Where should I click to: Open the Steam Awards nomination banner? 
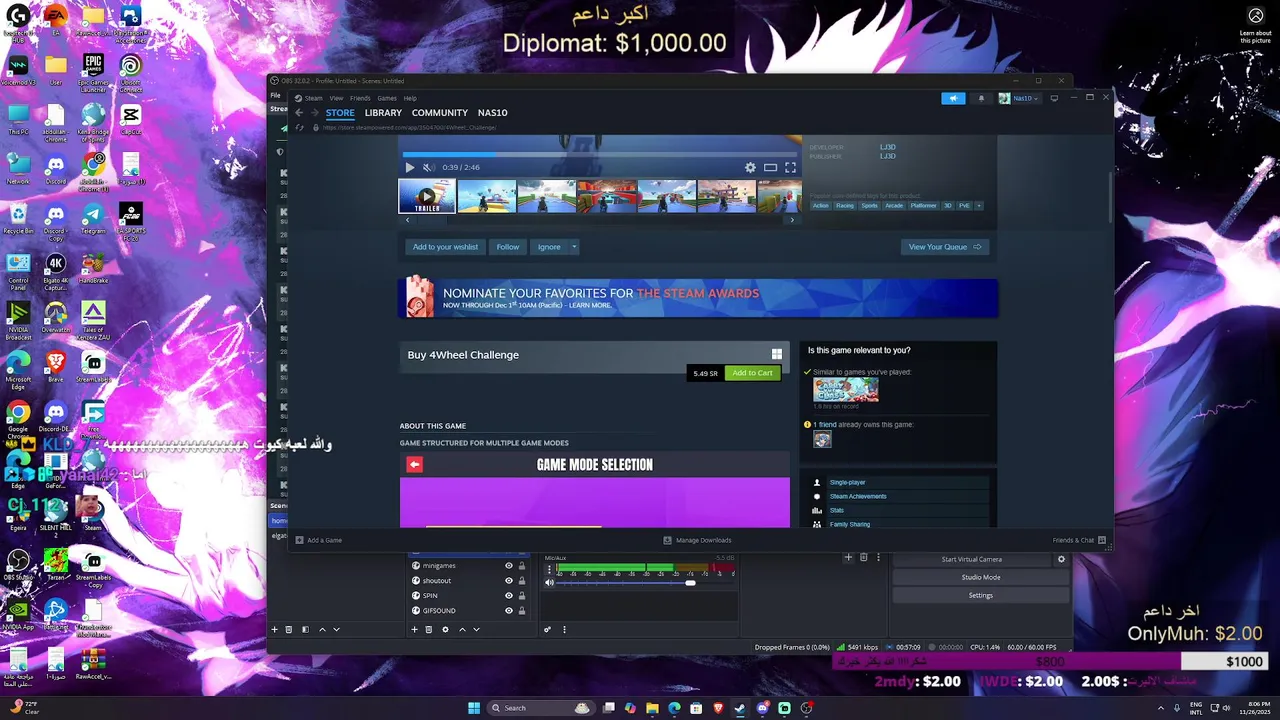pos(698,298)
